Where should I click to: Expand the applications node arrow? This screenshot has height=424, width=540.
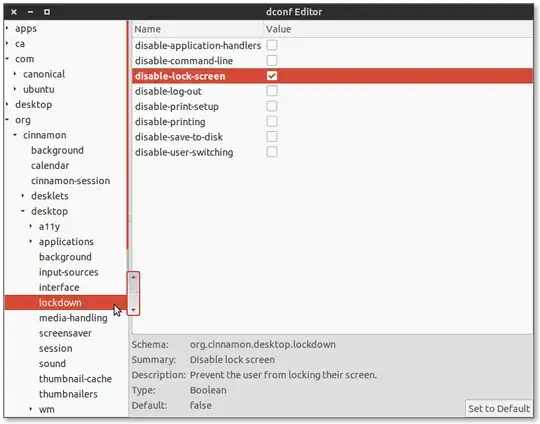[31, 241]
